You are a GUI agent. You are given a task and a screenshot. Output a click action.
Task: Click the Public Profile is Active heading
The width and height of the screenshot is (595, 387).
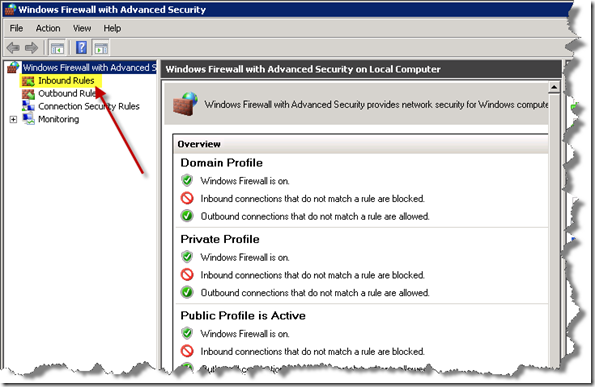pyautogui.click(x=243, y=315)
